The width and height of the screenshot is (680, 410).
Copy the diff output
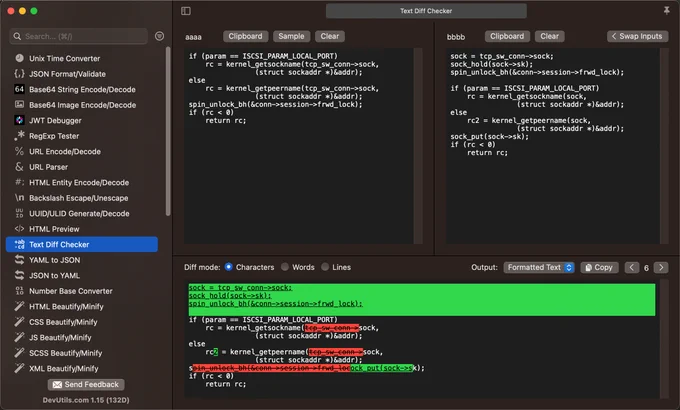[x=599, y=267]
